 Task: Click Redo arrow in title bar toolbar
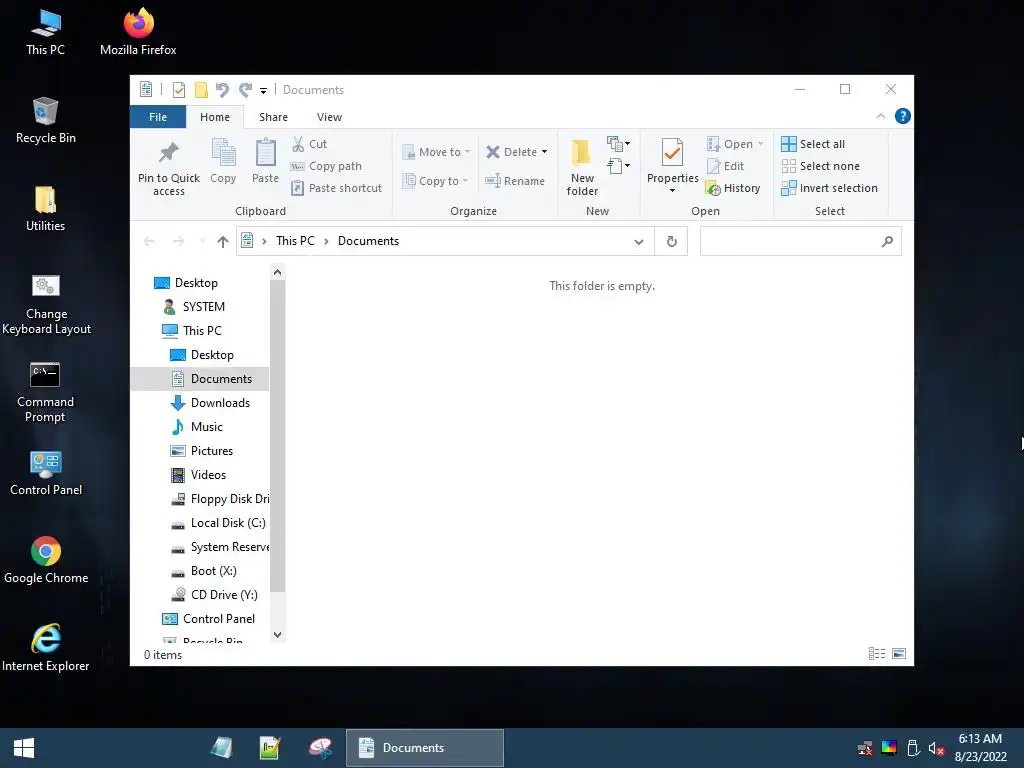[245, 89]
